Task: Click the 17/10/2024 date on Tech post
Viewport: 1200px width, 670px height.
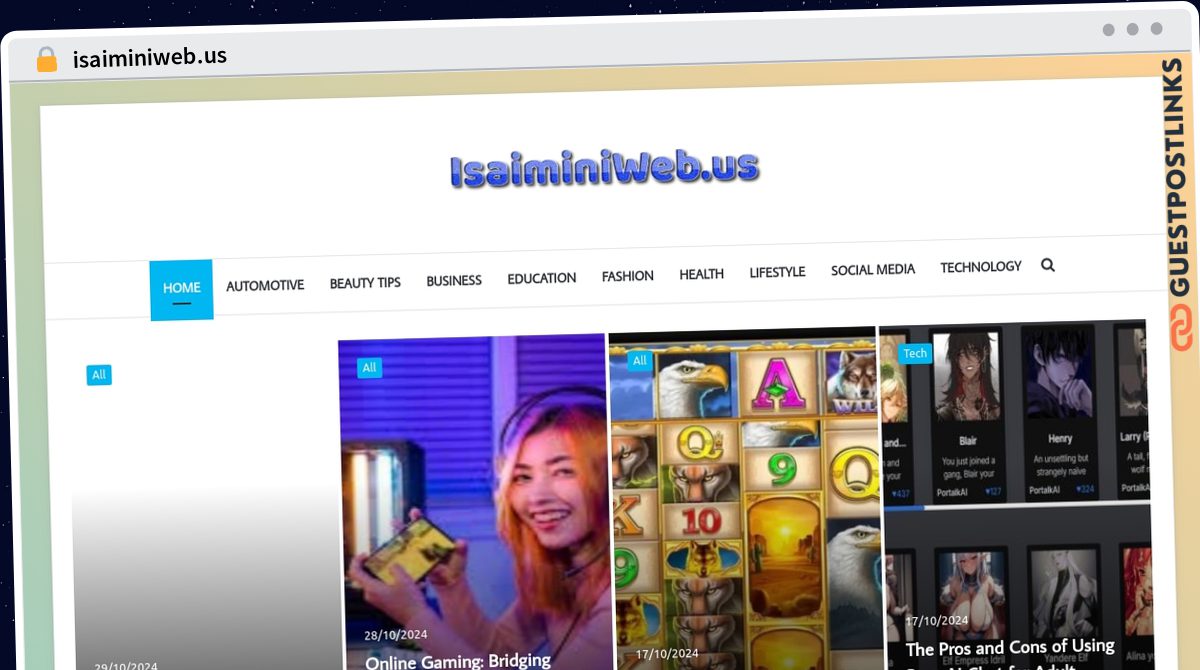Action: click(937, 621)
